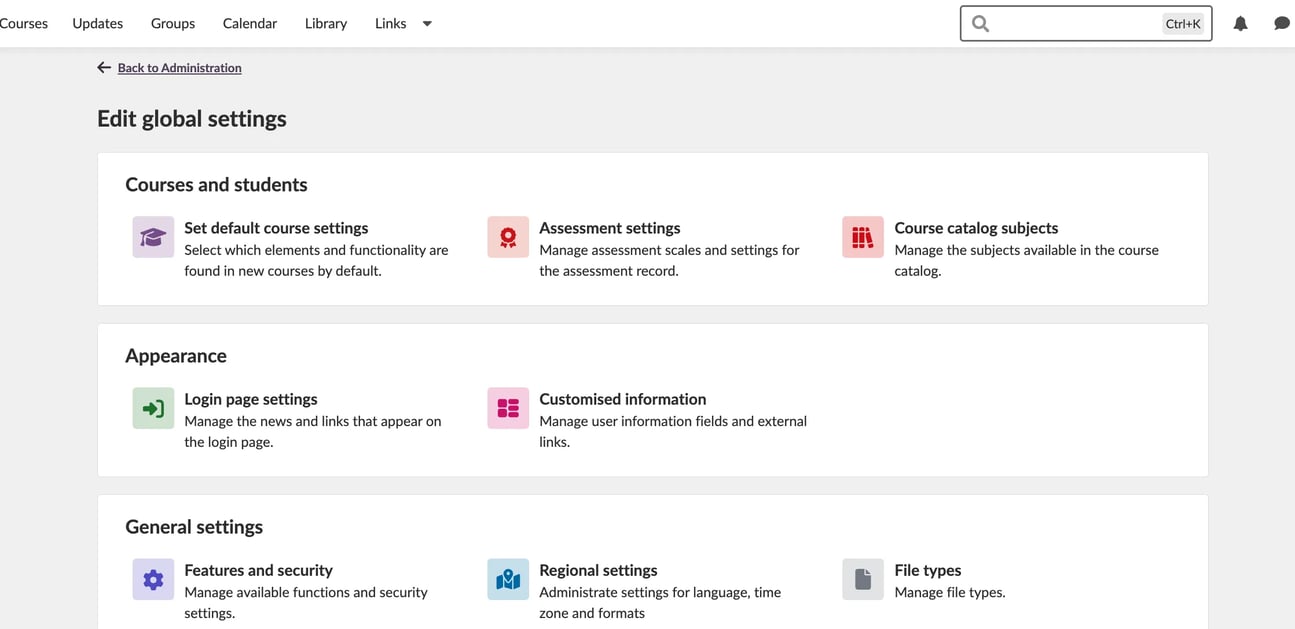
Task: Click the map Regional settings icon
Action: point(508,580)
